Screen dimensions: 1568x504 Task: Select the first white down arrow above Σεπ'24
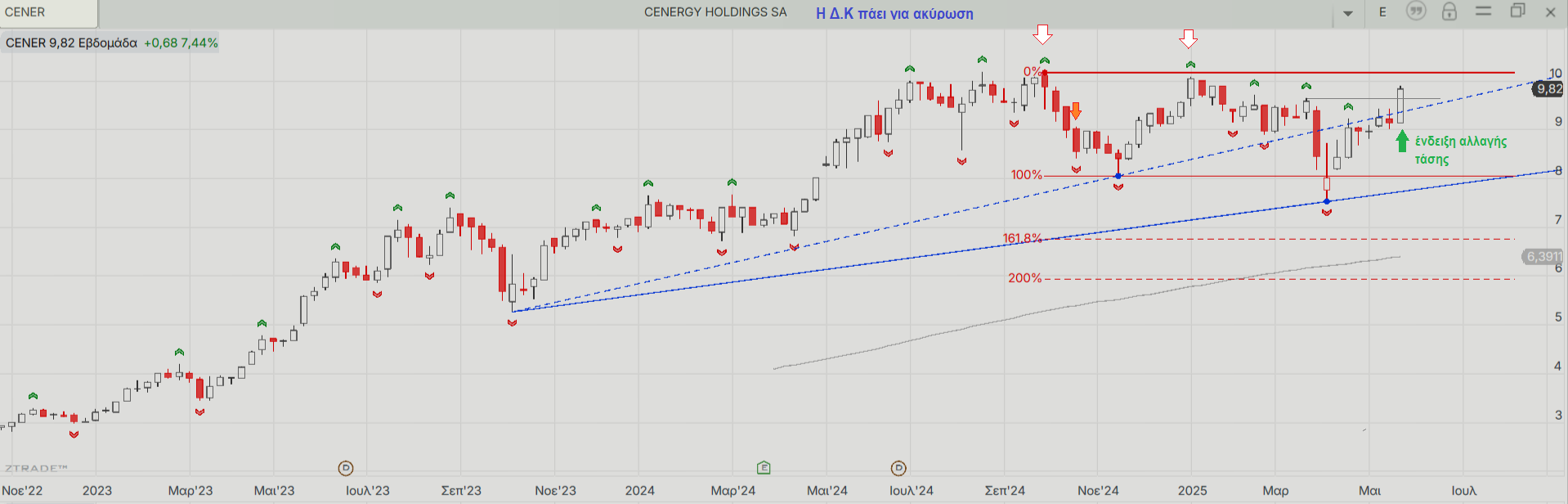[x=1042, y=34]
